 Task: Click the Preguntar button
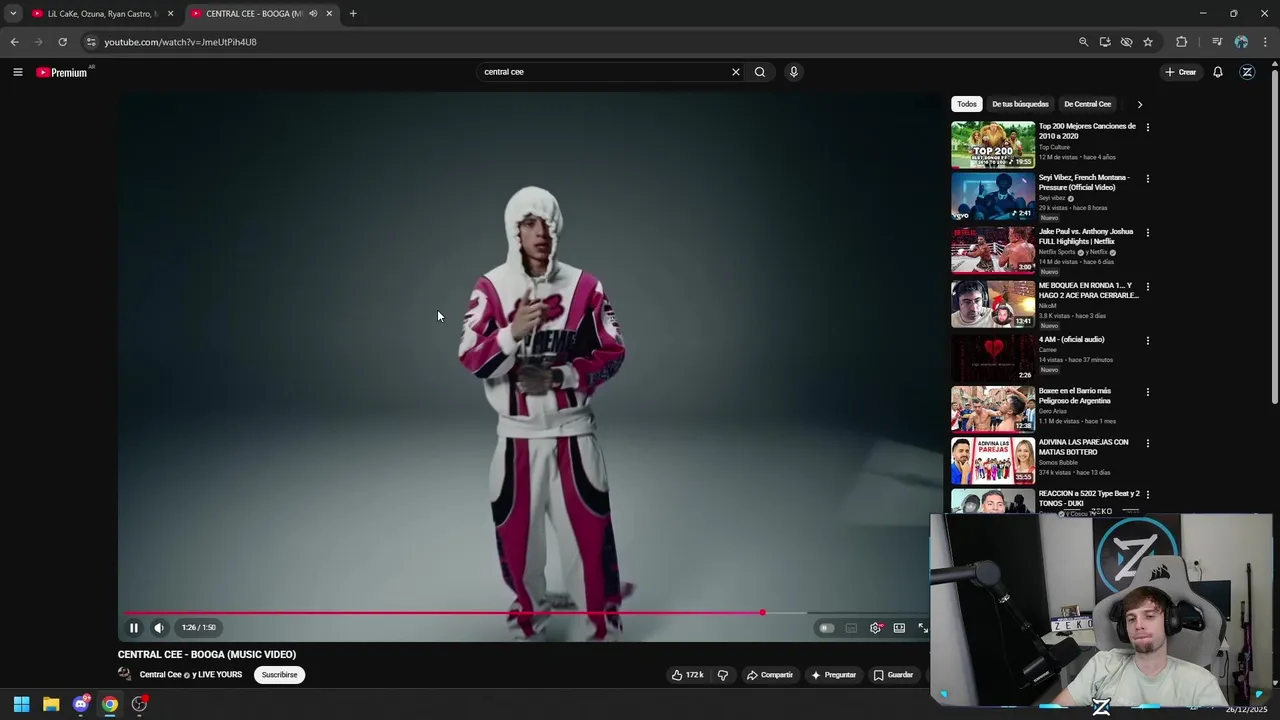point(834,675)
